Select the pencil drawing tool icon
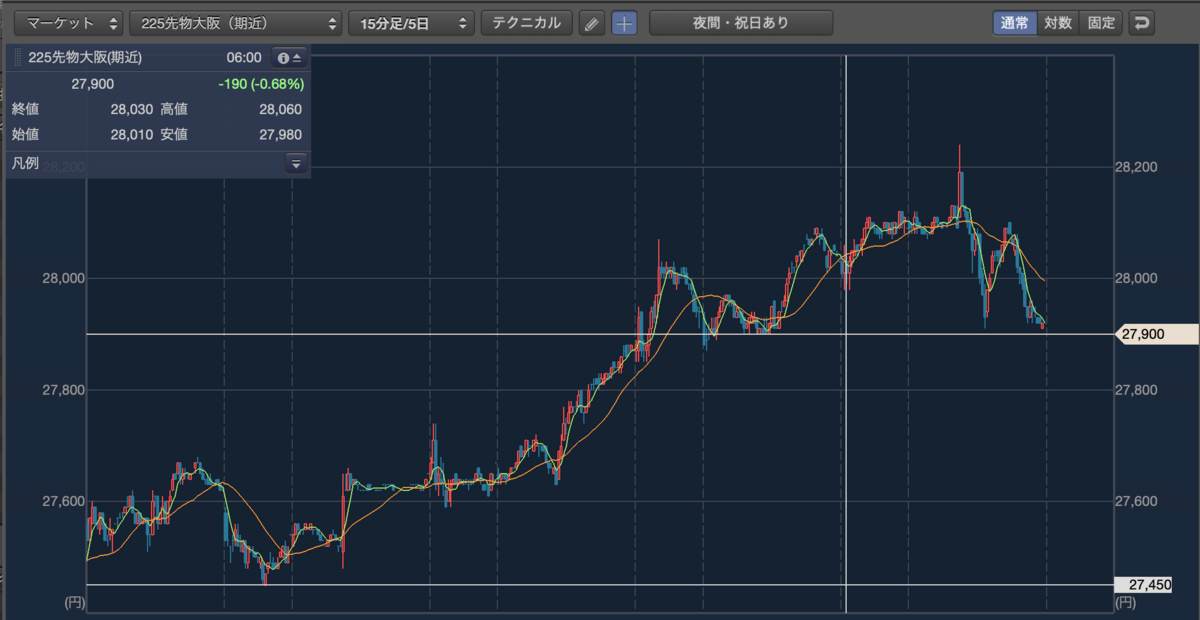Screen dimensions: 1200x620 pos(592,23)
